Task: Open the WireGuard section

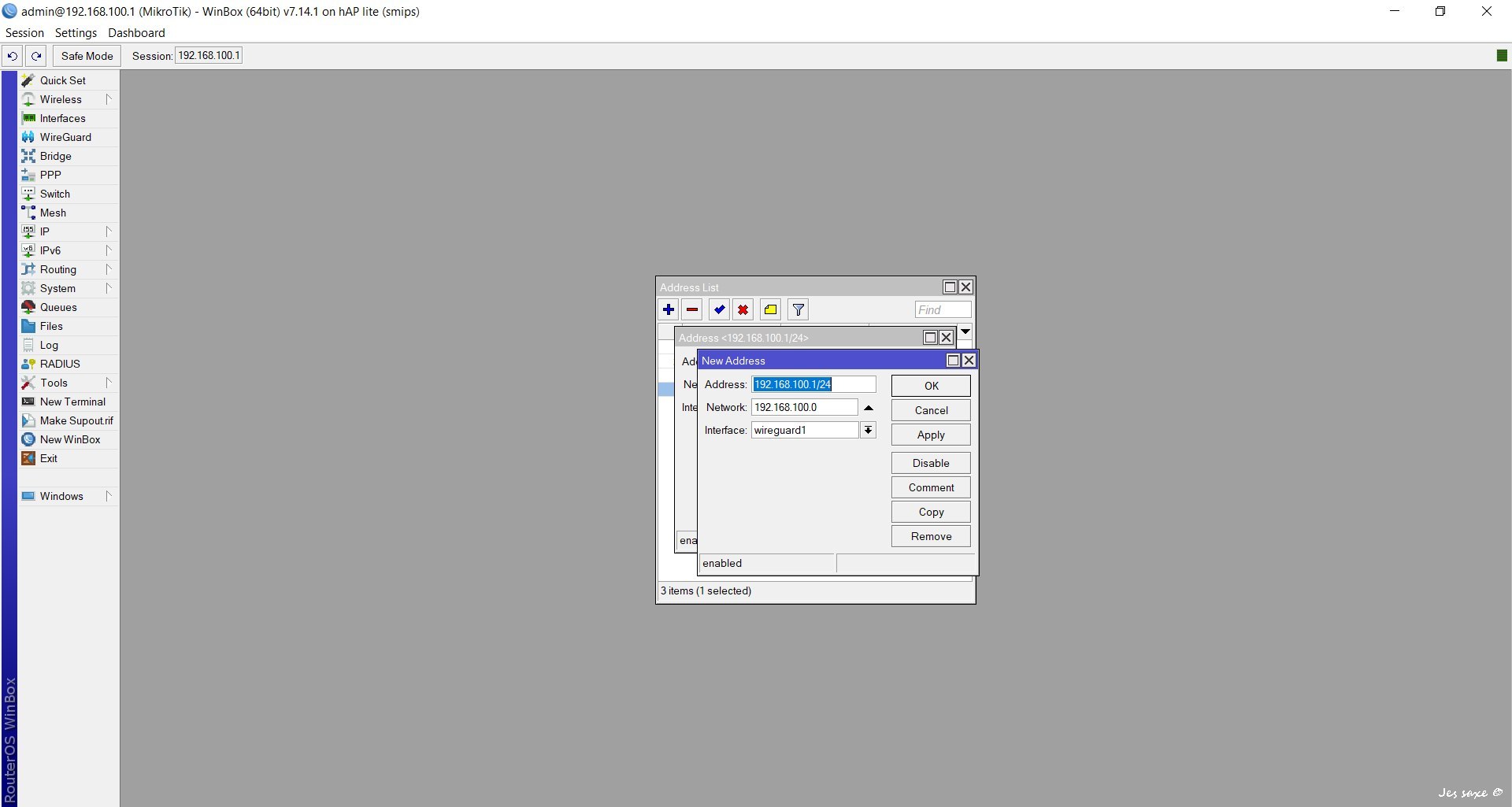Action: click(65, 137)
